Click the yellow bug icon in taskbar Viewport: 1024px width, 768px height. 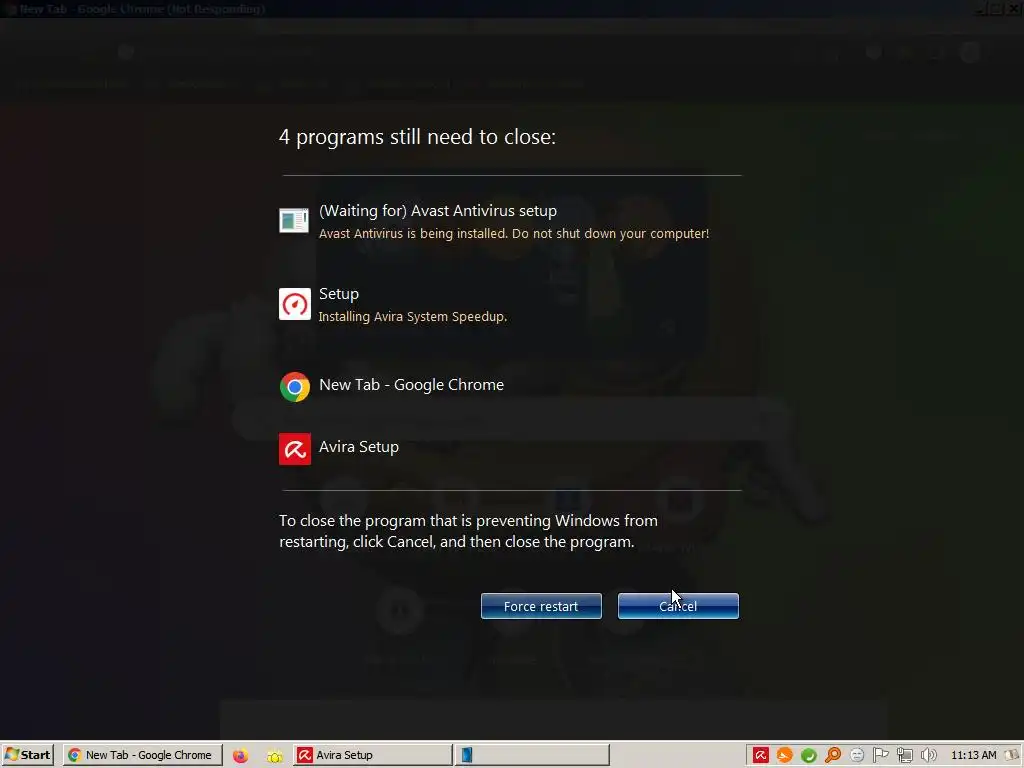click(x=274, y=756)
